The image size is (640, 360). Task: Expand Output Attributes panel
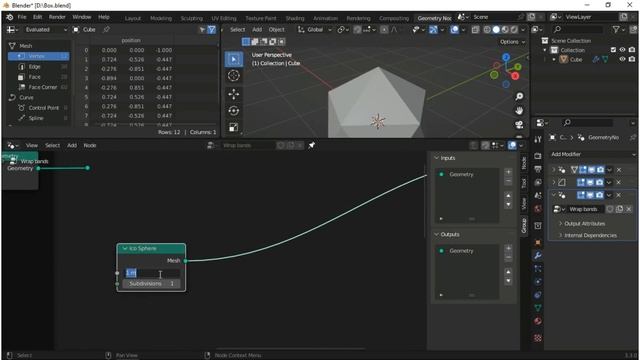click(x=584, y=224)
